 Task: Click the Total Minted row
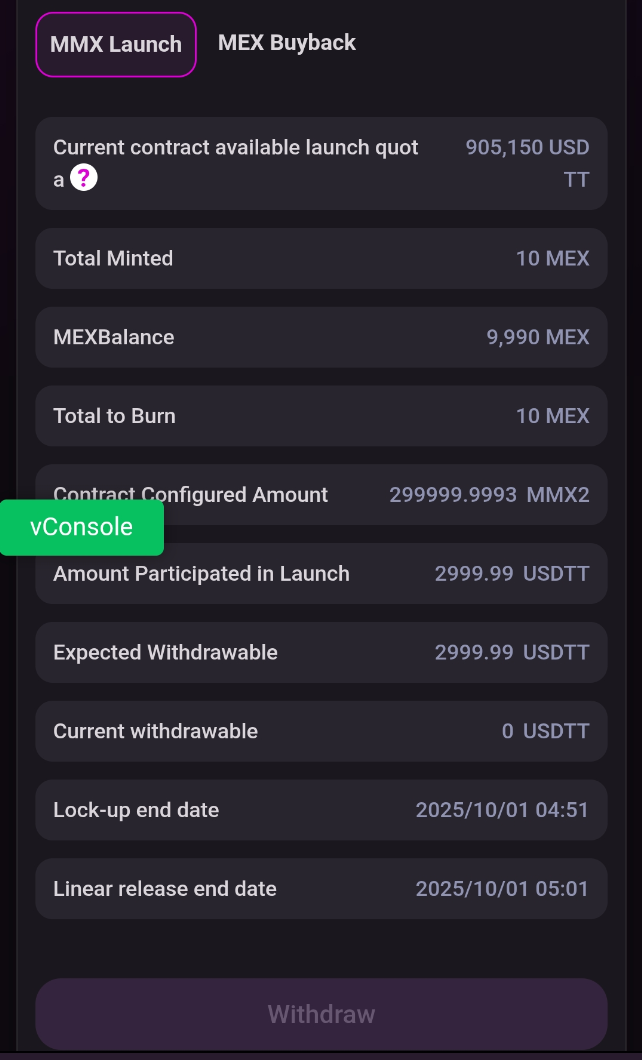321,259
